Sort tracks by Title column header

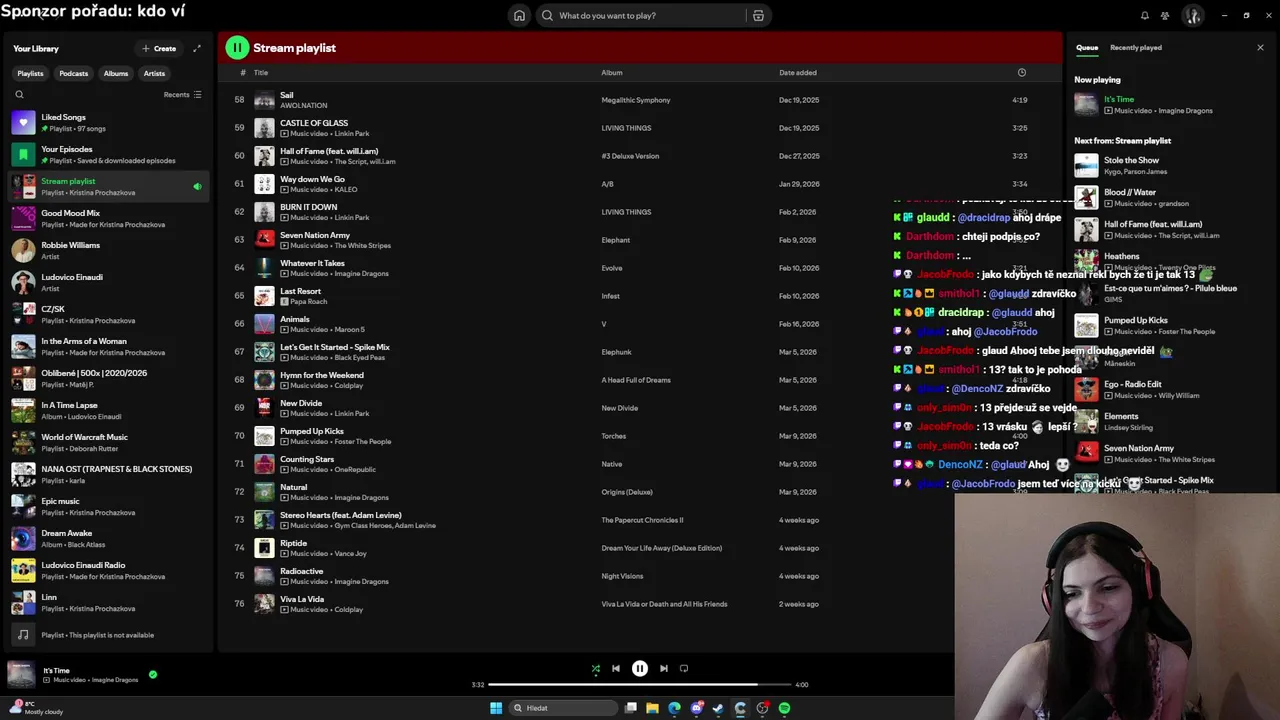(261, 72)
